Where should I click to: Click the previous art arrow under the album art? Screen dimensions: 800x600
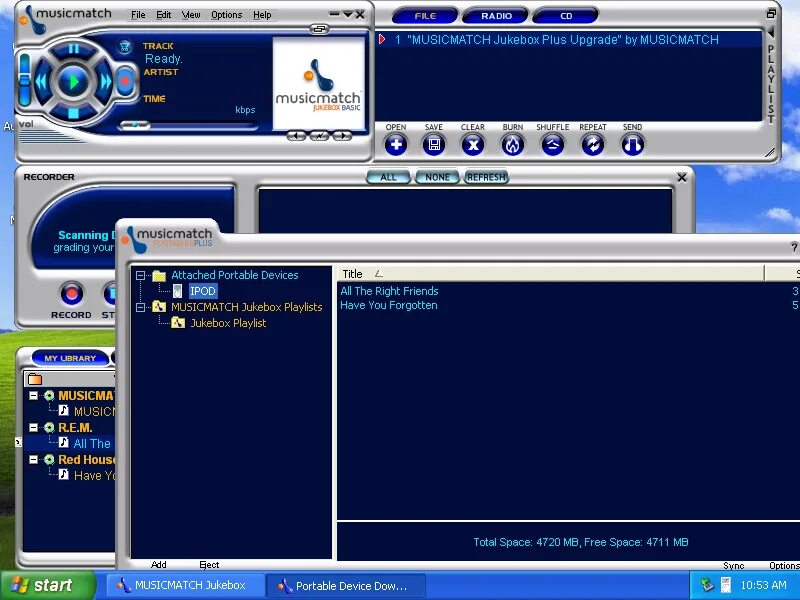[296, 136]
